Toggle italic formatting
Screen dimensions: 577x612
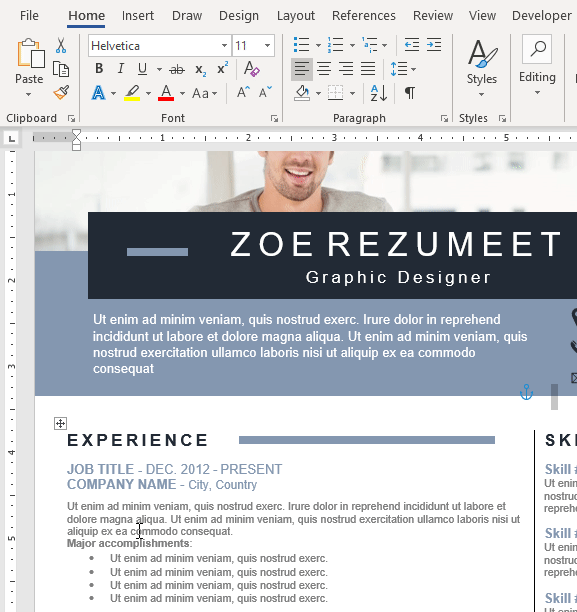[x=121, y=69]
